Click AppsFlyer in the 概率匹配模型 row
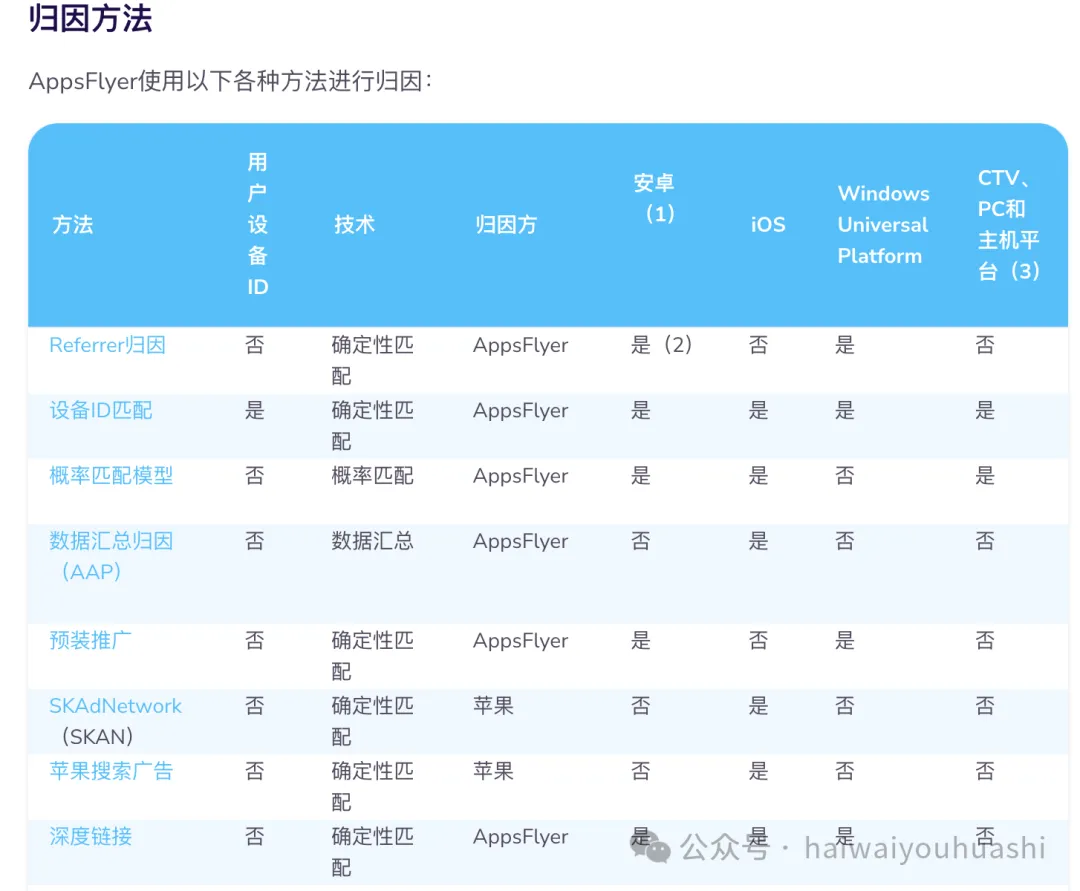Image resolution: width=1080 pixels, height=891 pixels. click(521, 476)
